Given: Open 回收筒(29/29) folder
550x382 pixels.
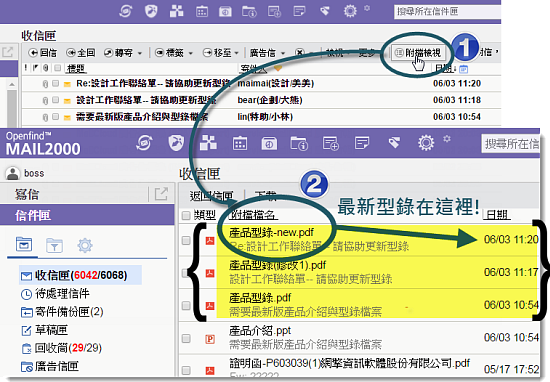Looking at the screenshot, I should click(x=61, y=348).
